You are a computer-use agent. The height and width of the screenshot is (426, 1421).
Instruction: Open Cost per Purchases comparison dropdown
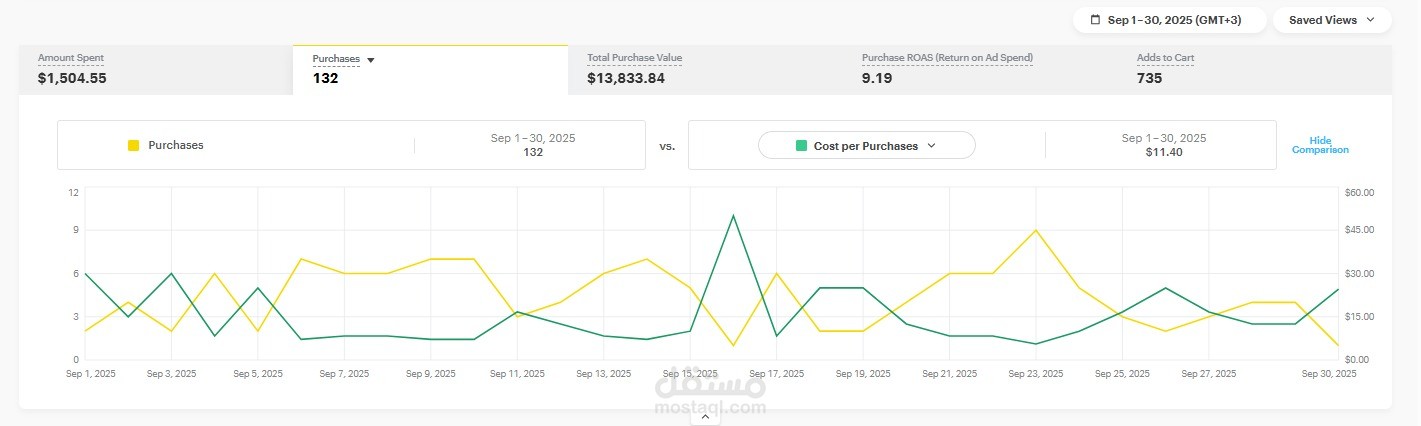[866, 146]
